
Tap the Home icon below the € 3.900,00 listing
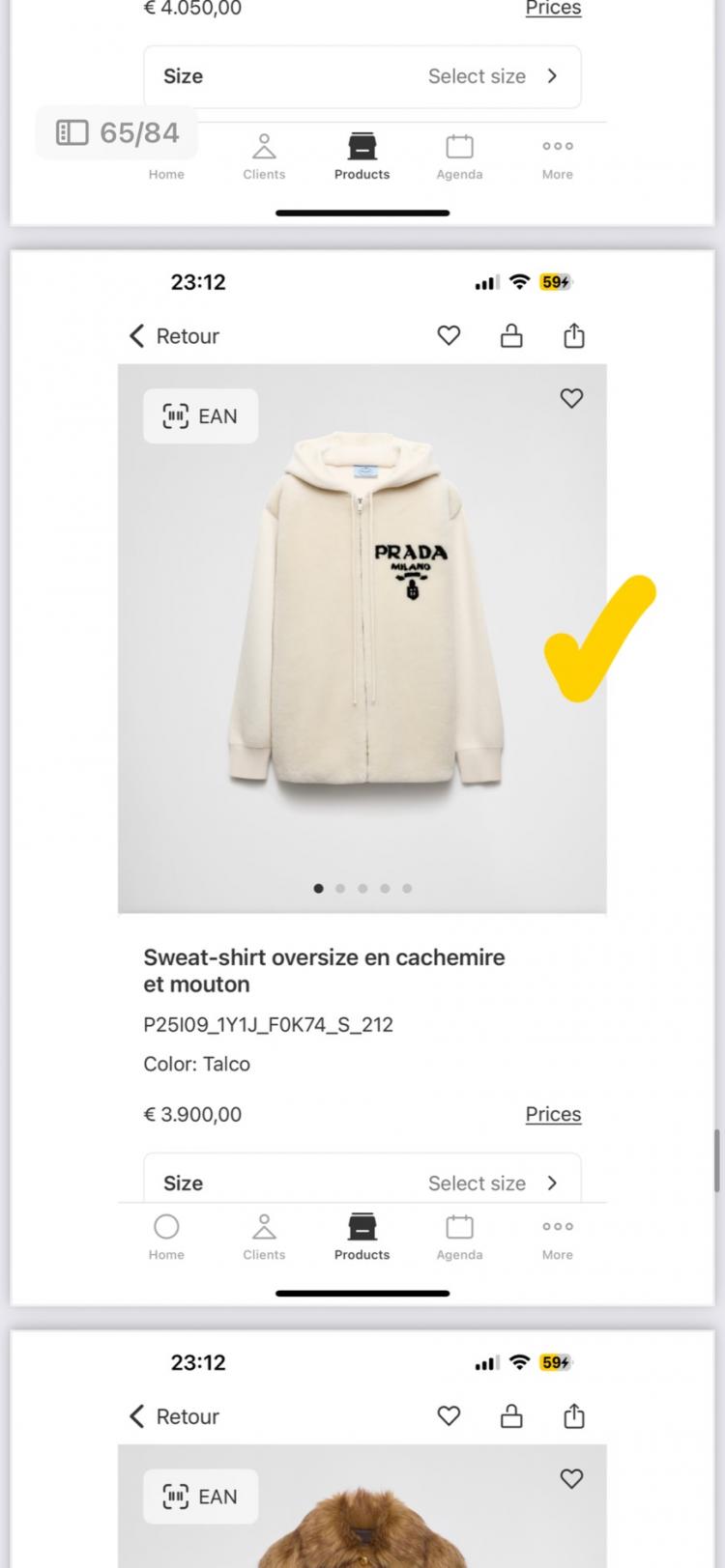(x=166, y=1236)
